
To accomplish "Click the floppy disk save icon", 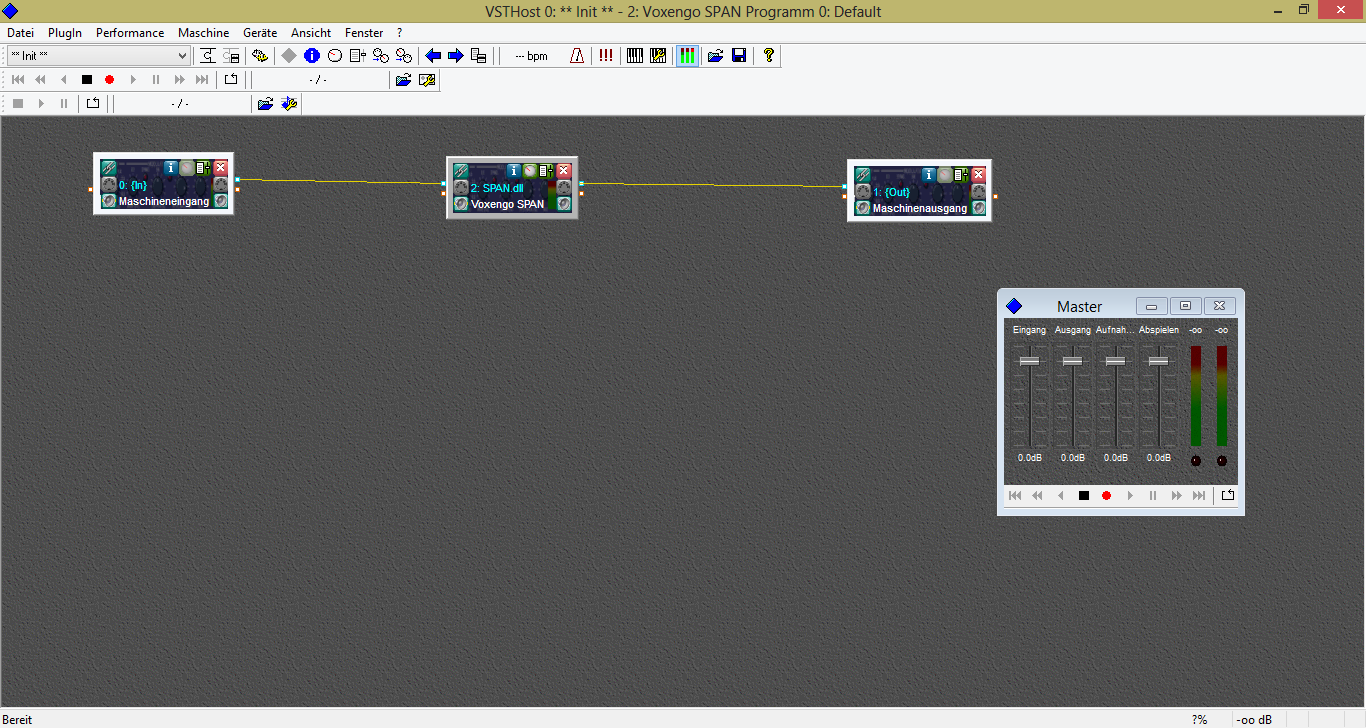I will [739, 56].
